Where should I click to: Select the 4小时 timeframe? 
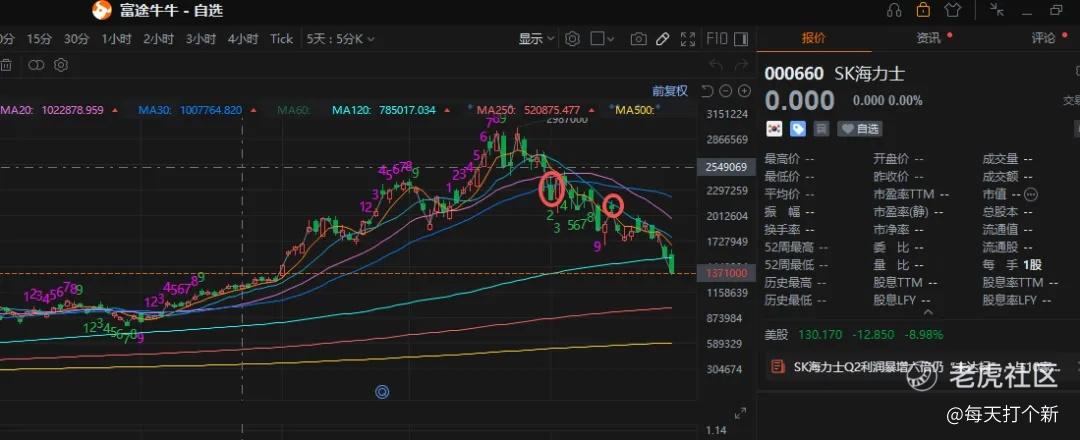(243, 39)
